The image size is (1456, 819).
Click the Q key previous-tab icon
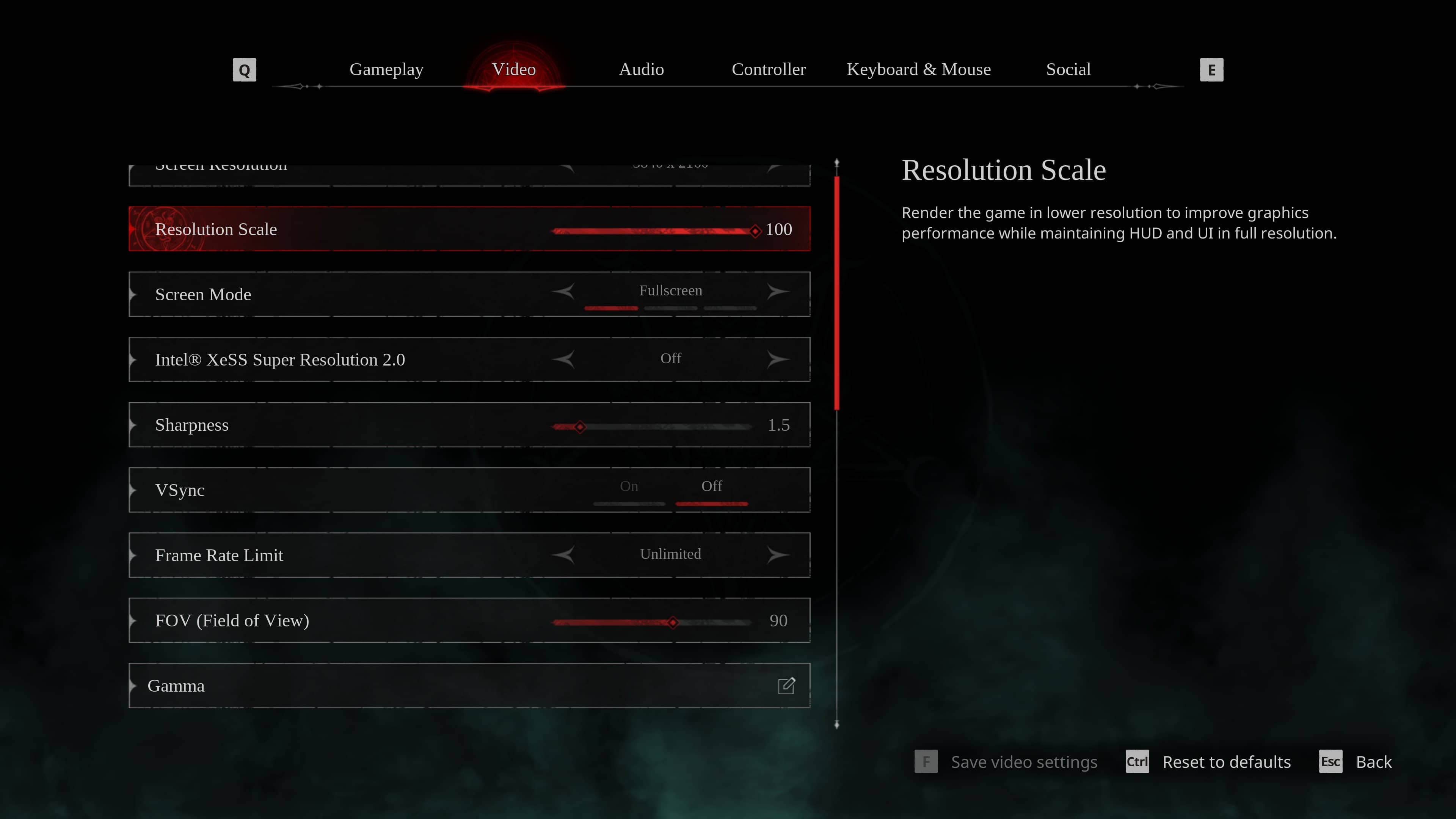(244, 69)
